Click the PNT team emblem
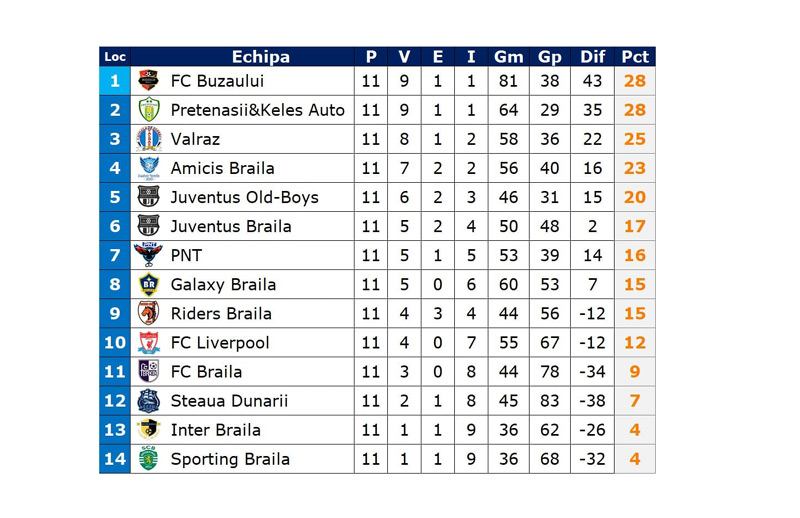 click(x=148, y=255)
